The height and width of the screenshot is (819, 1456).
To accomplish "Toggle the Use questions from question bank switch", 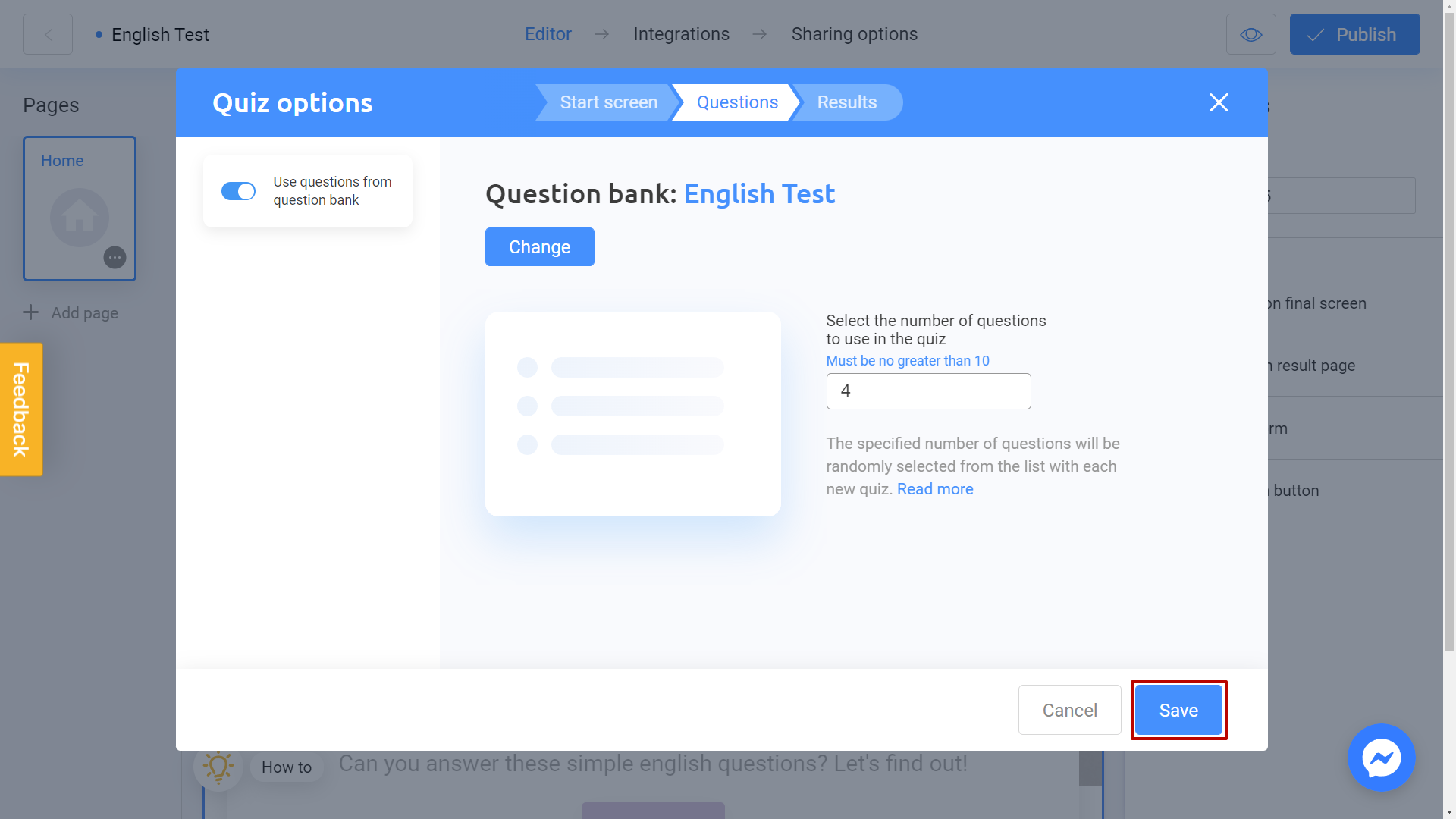I will pos(240,190).
